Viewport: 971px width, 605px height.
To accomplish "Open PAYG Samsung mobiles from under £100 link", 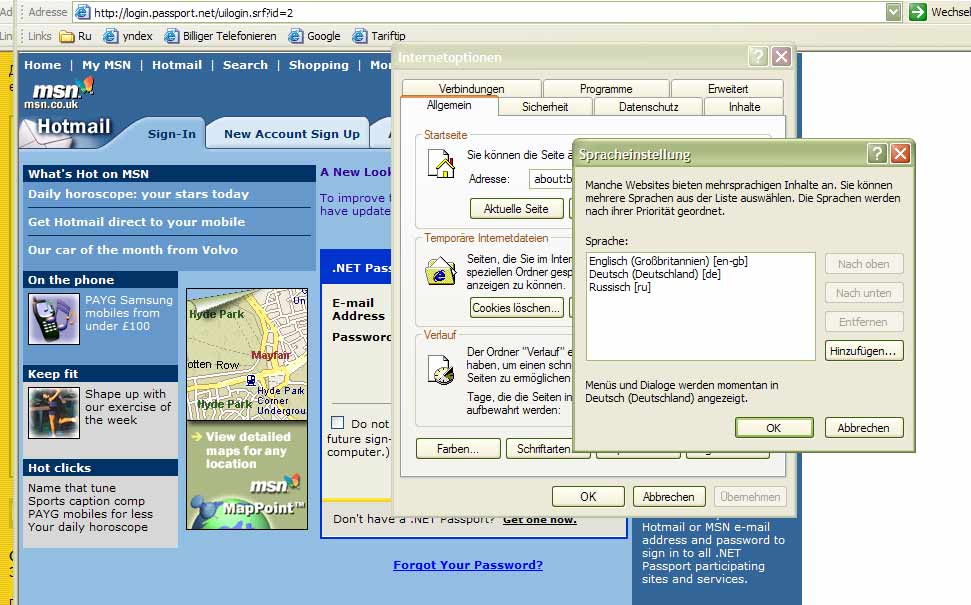I will 129,313.
